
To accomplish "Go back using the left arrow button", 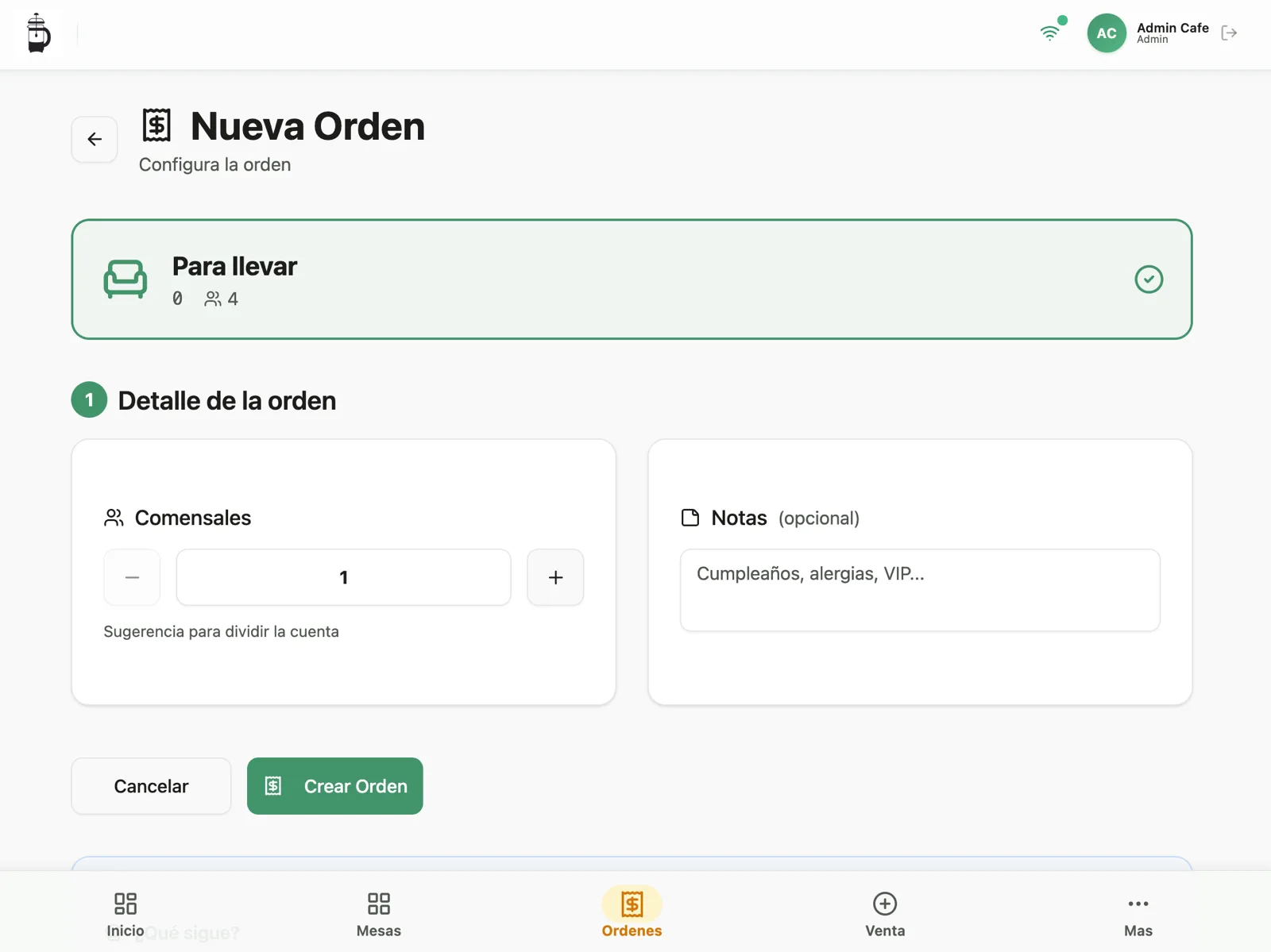I will (x=95, y=139).
